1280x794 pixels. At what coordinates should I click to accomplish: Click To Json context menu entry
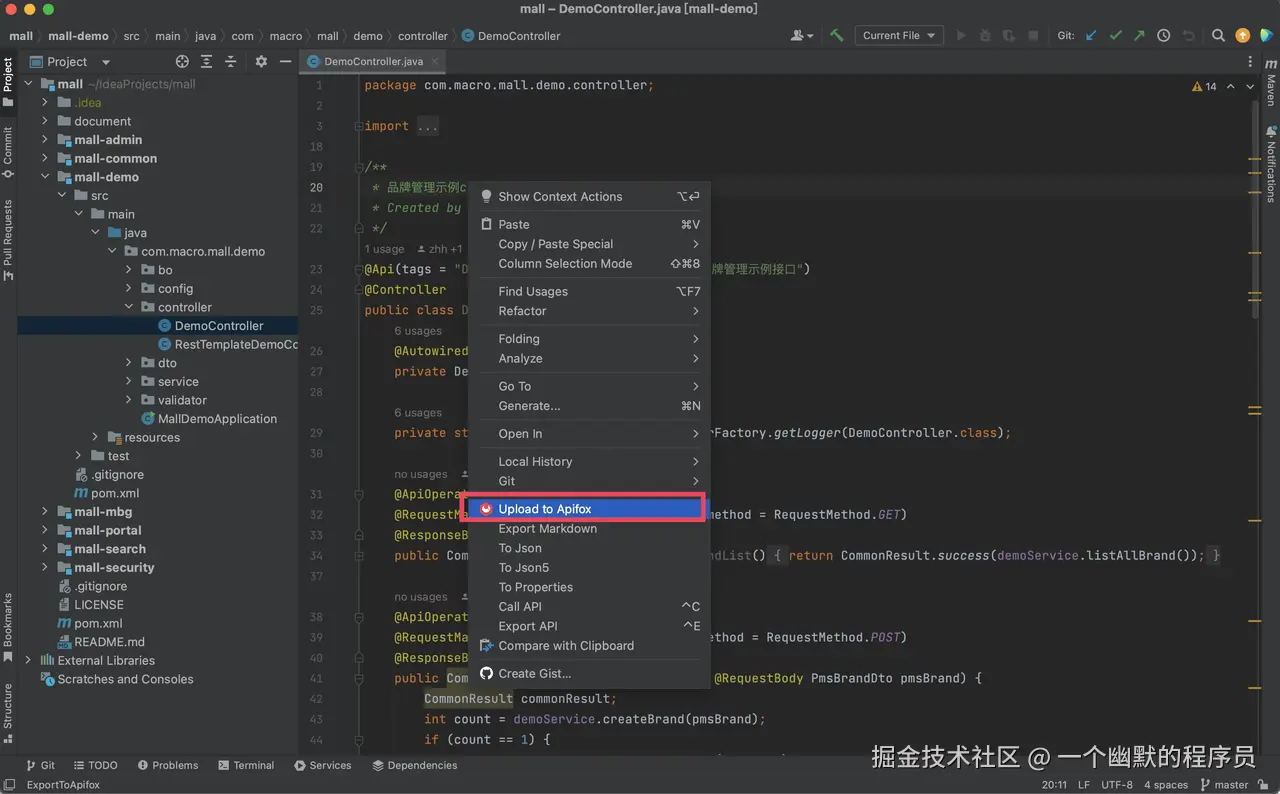589,548
